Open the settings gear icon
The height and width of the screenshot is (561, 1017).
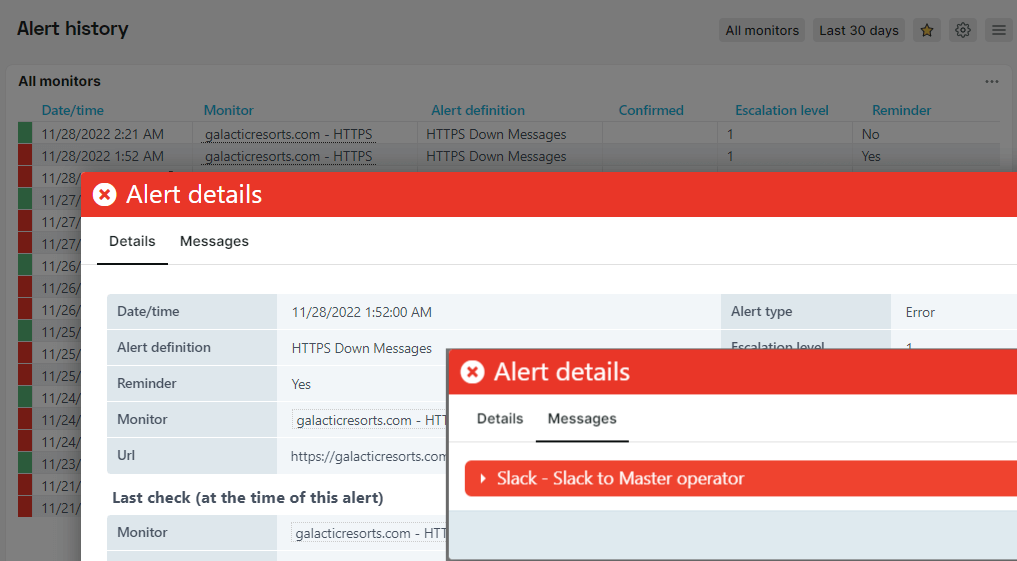pyautogui.click(x=963, y=30)
